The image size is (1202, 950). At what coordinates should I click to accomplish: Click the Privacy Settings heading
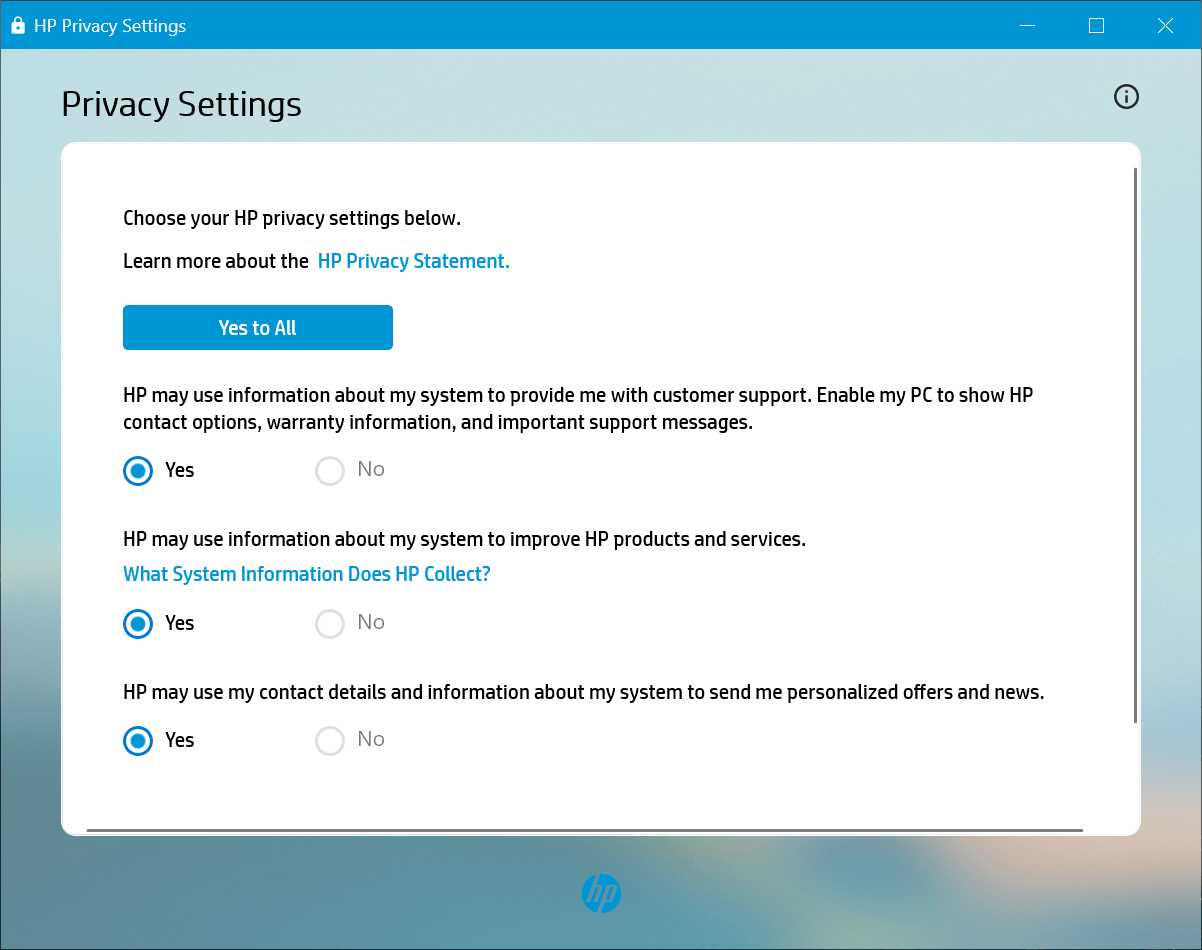pos(181,105)
